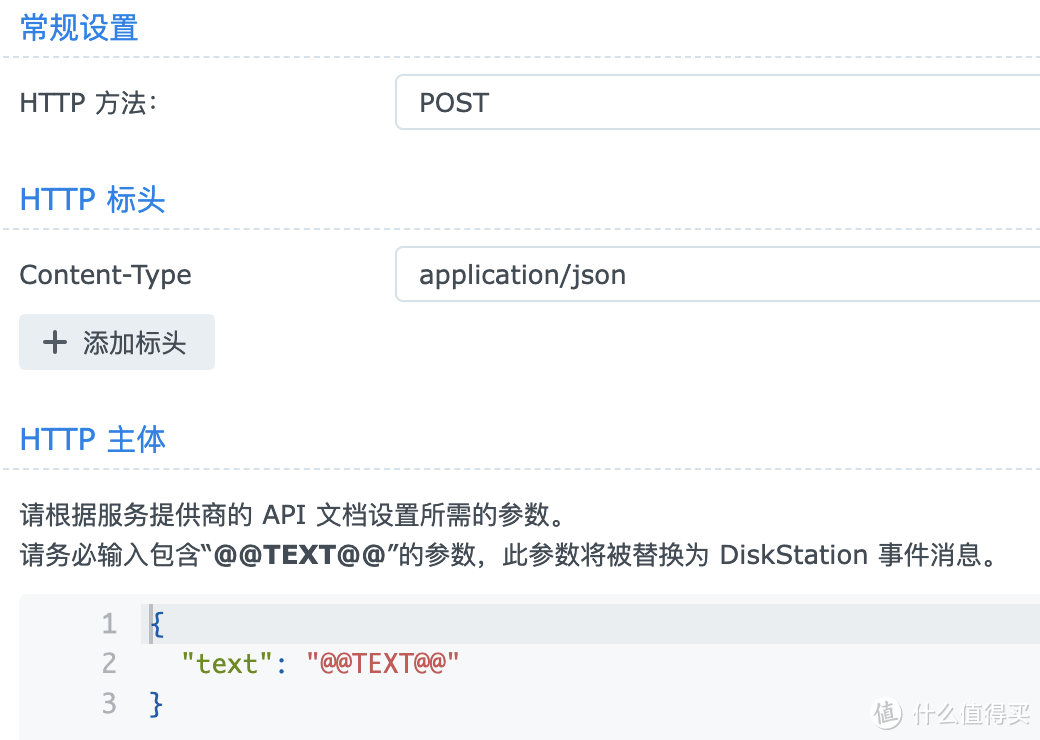Image resolution: width=1040 pixels, height=740 pixels.
Task: Click bold @@TEXT@@ in the instructions
Action: (x=299, y=555)
